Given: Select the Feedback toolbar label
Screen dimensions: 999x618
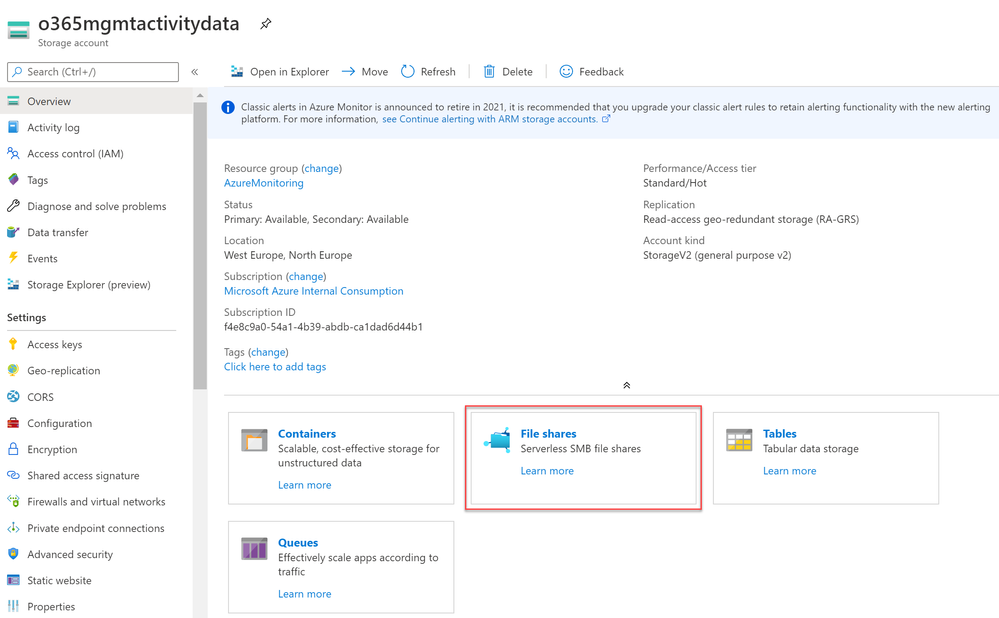Looking at the screenshot, I should (601, 72).
